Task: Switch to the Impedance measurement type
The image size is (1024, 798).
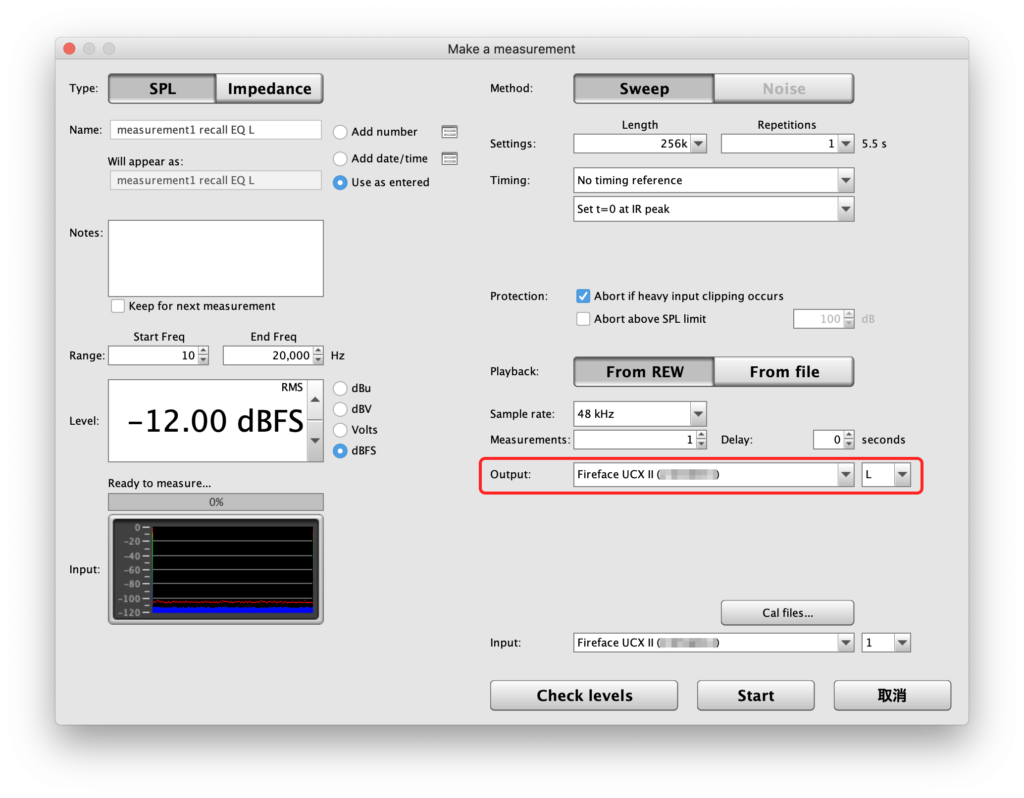Action: coord(269,89)
